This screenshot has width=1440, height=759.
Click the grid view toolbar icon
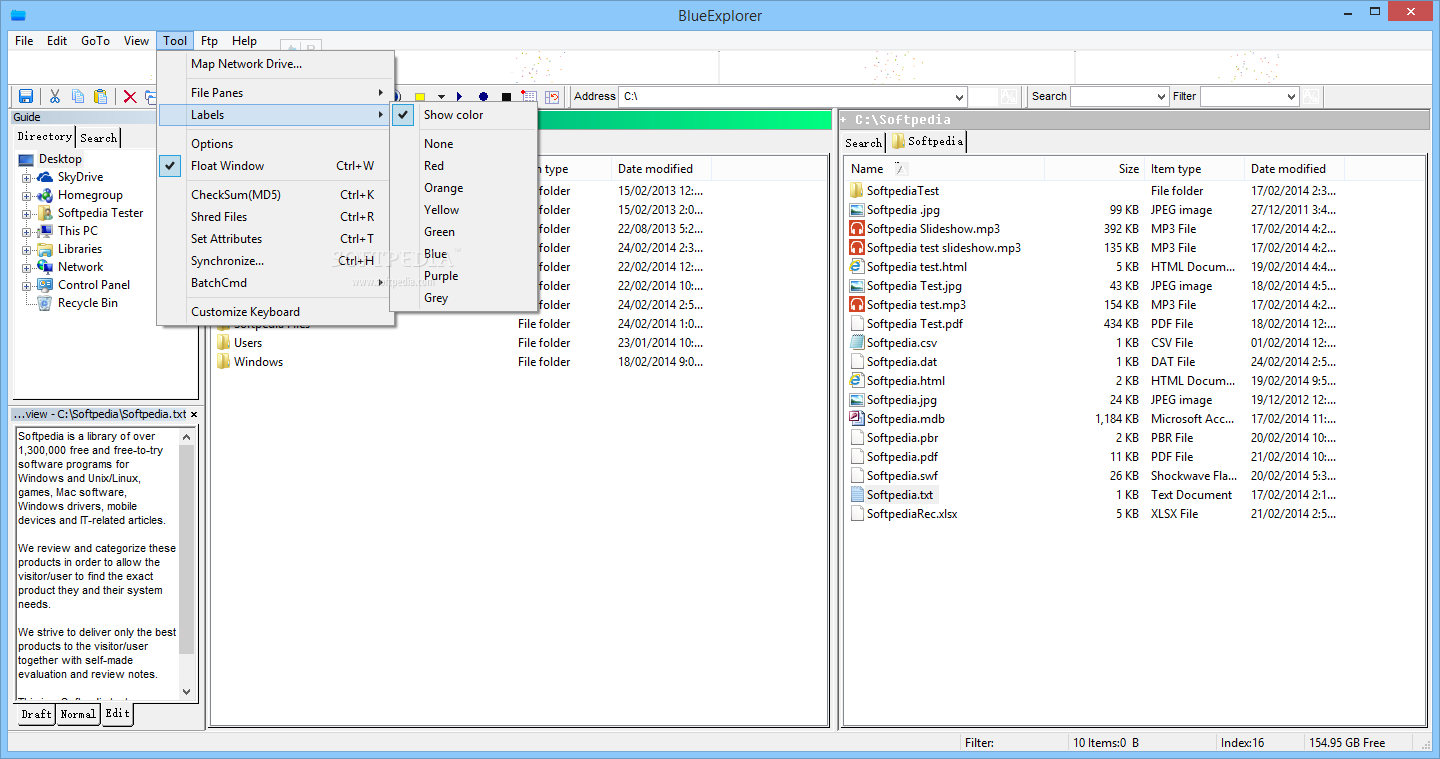pyautogui.click(x=529, y=97)
